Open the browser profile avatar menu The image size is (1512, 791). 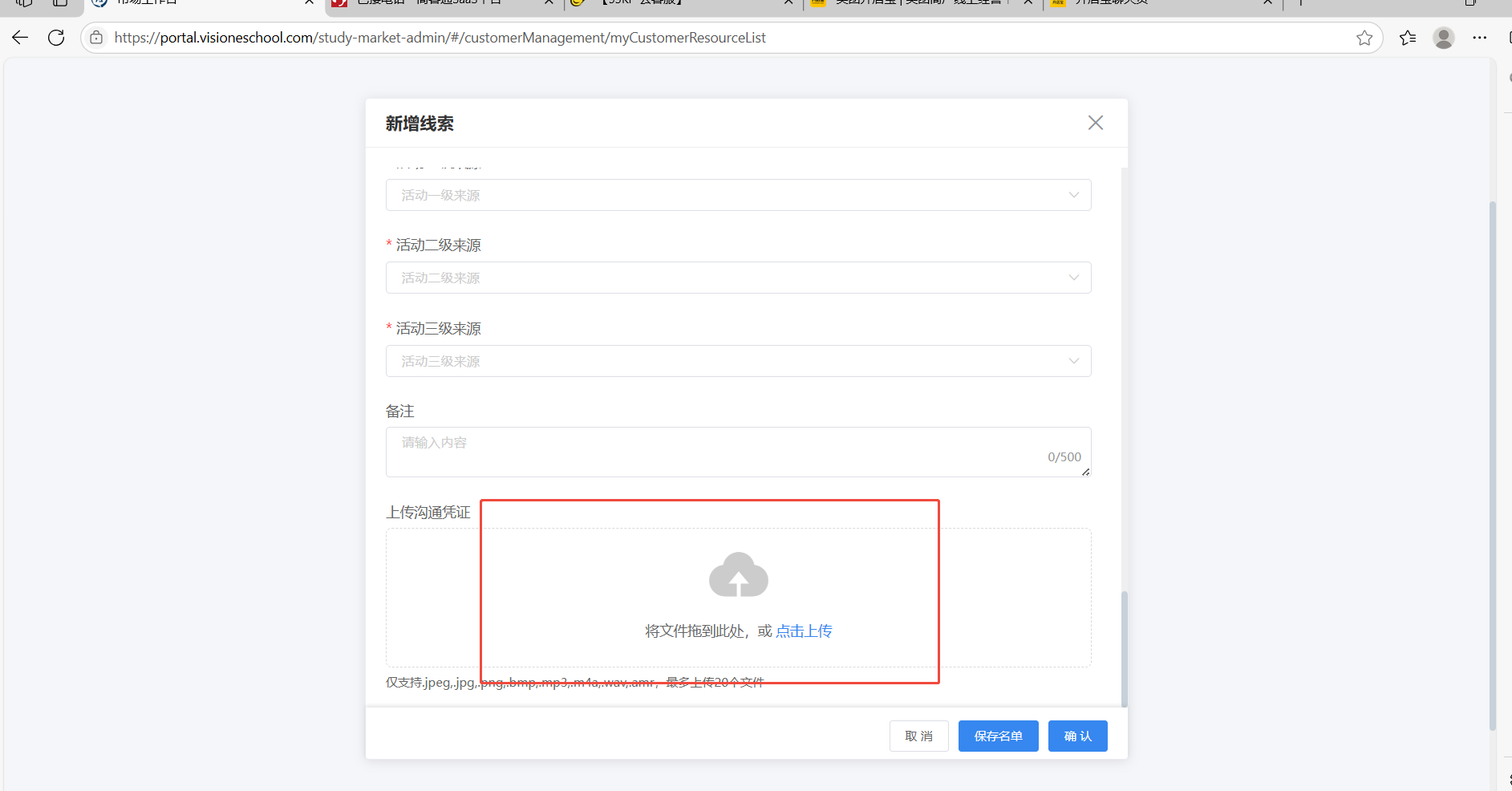point(1443,38)
